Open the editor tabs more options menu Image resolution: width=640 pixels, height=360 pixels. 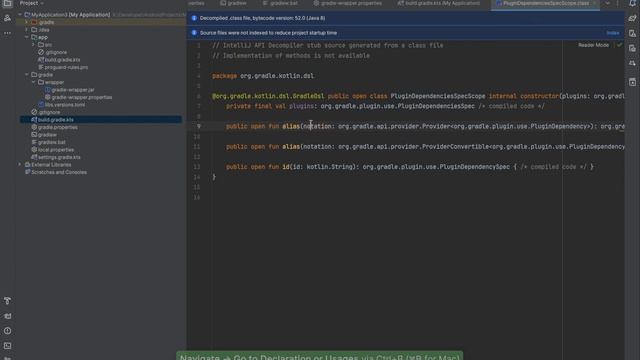tap(618, 3)
